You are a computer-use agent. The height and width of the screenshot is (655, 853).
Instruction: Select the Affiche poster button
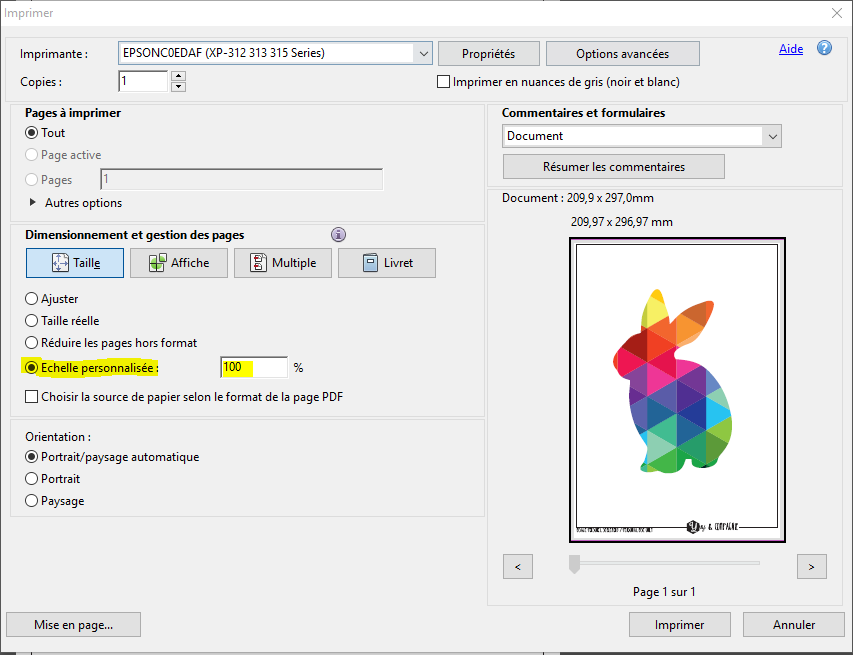179,263
